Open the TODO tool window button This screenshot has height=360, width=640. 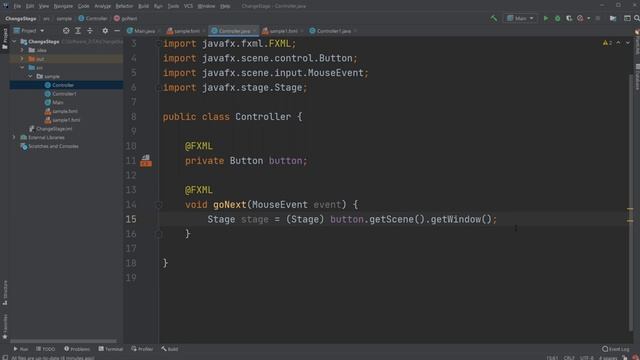pyautogui.click(x=45, y=349)
